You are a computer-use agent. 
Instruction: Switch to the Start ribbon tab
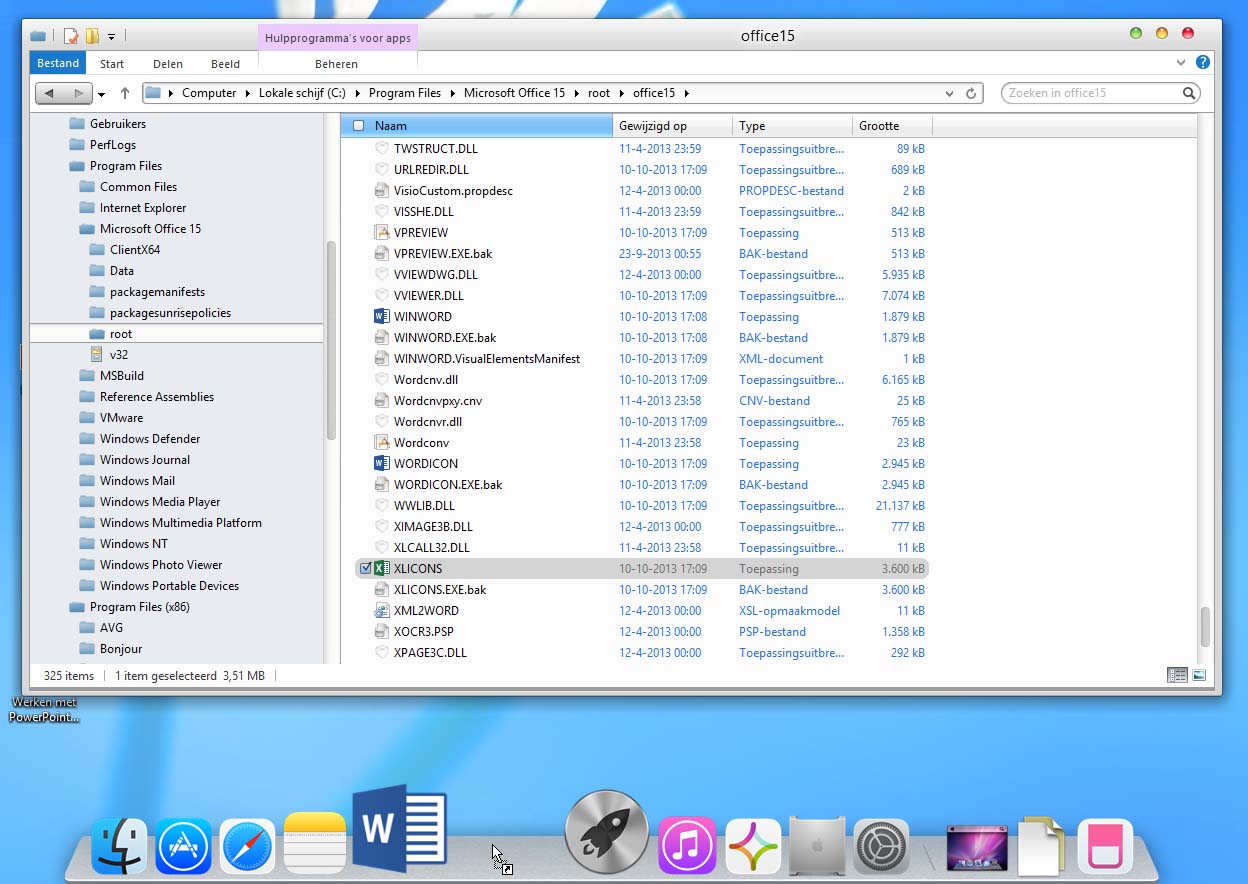point(112,64)
